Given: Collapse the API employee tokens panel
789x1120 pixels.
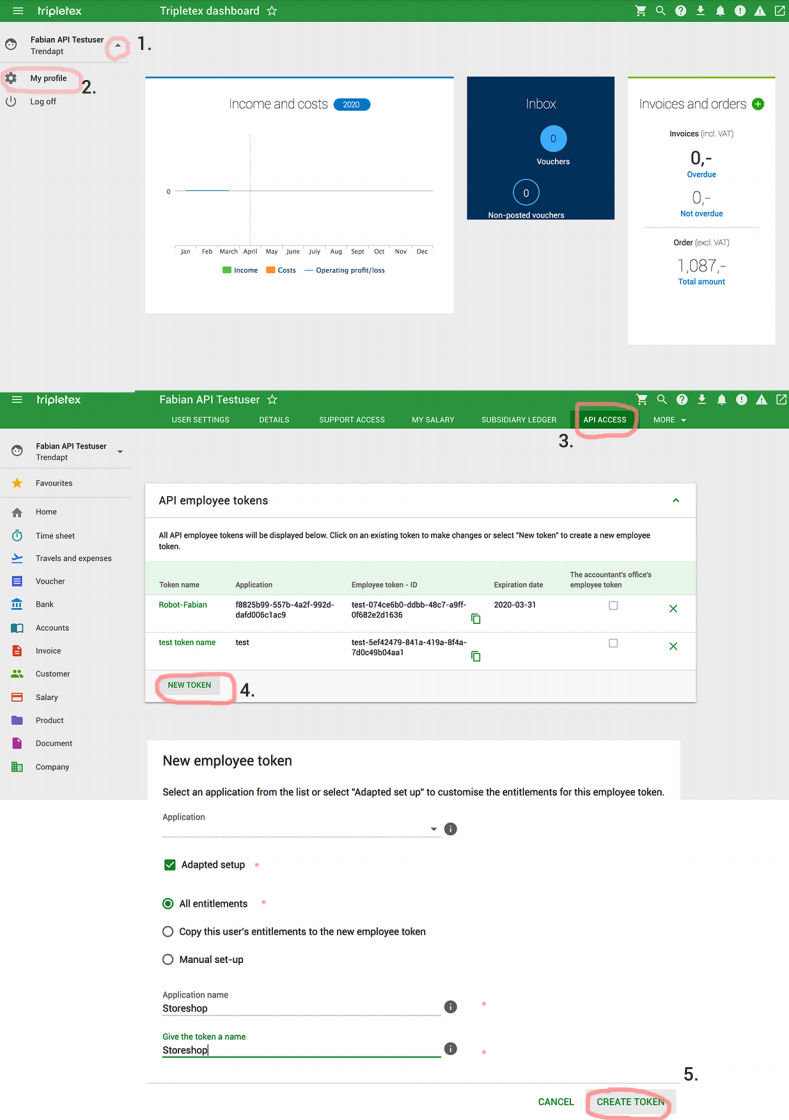Looking at the screenshot, I should pos(676,501).
